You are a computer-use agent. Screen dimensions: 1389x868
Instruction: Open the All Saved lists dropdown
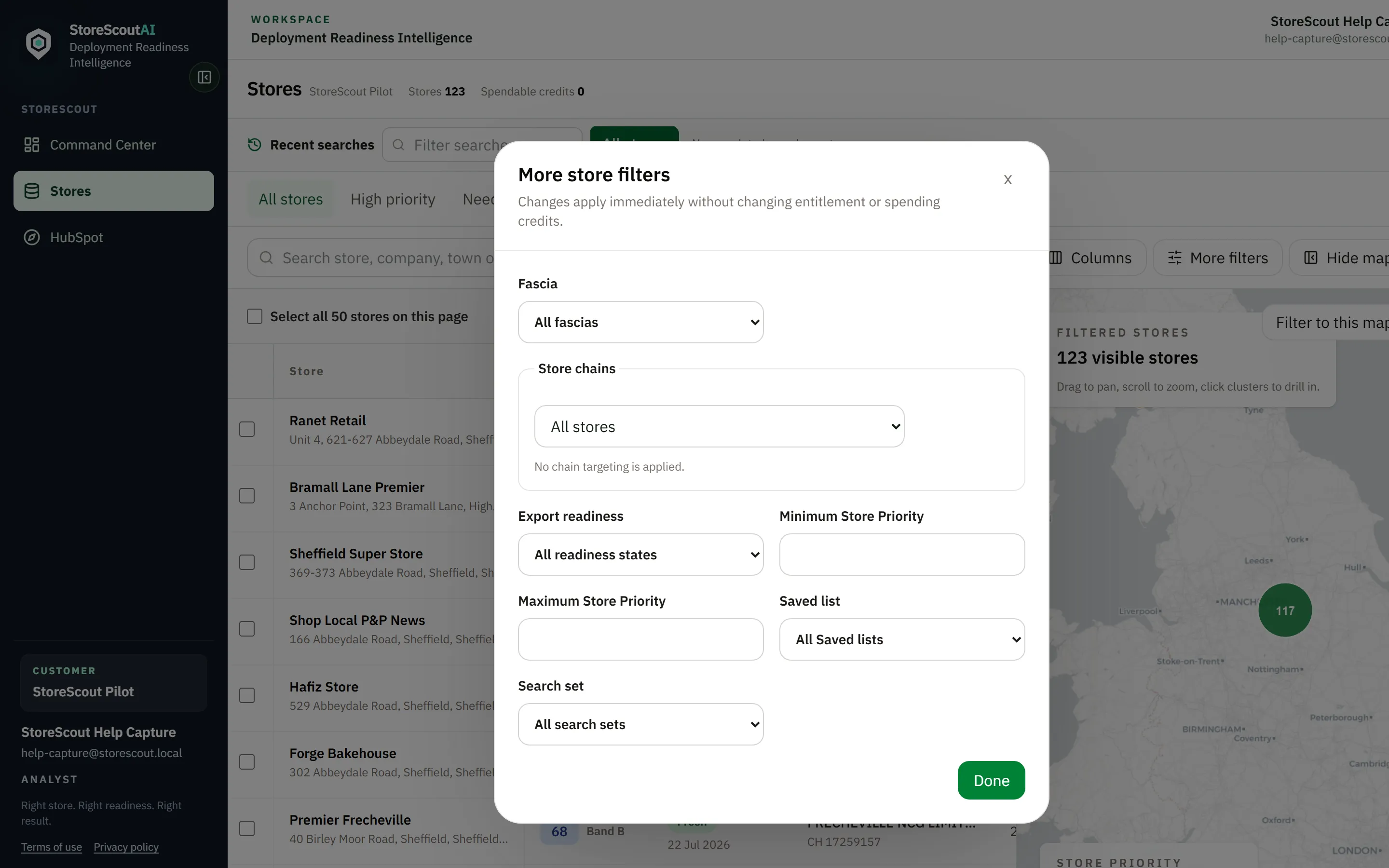coord(902,639)
